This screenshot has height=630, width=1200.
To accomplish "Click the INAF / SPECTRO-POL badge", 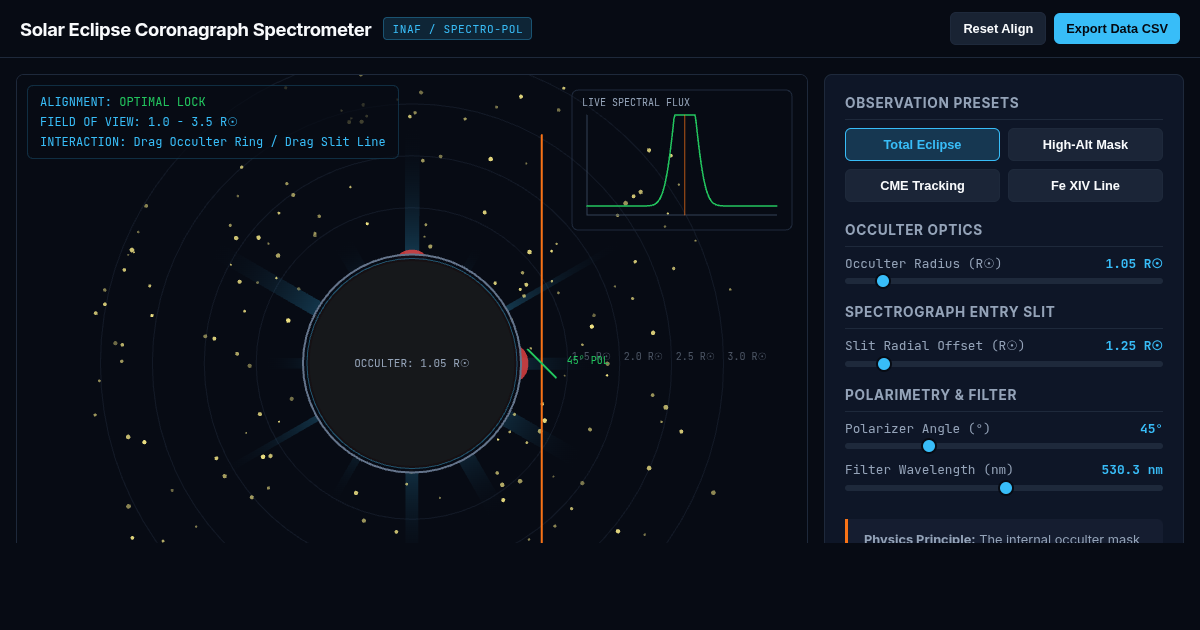I will [x=457, y=29].
